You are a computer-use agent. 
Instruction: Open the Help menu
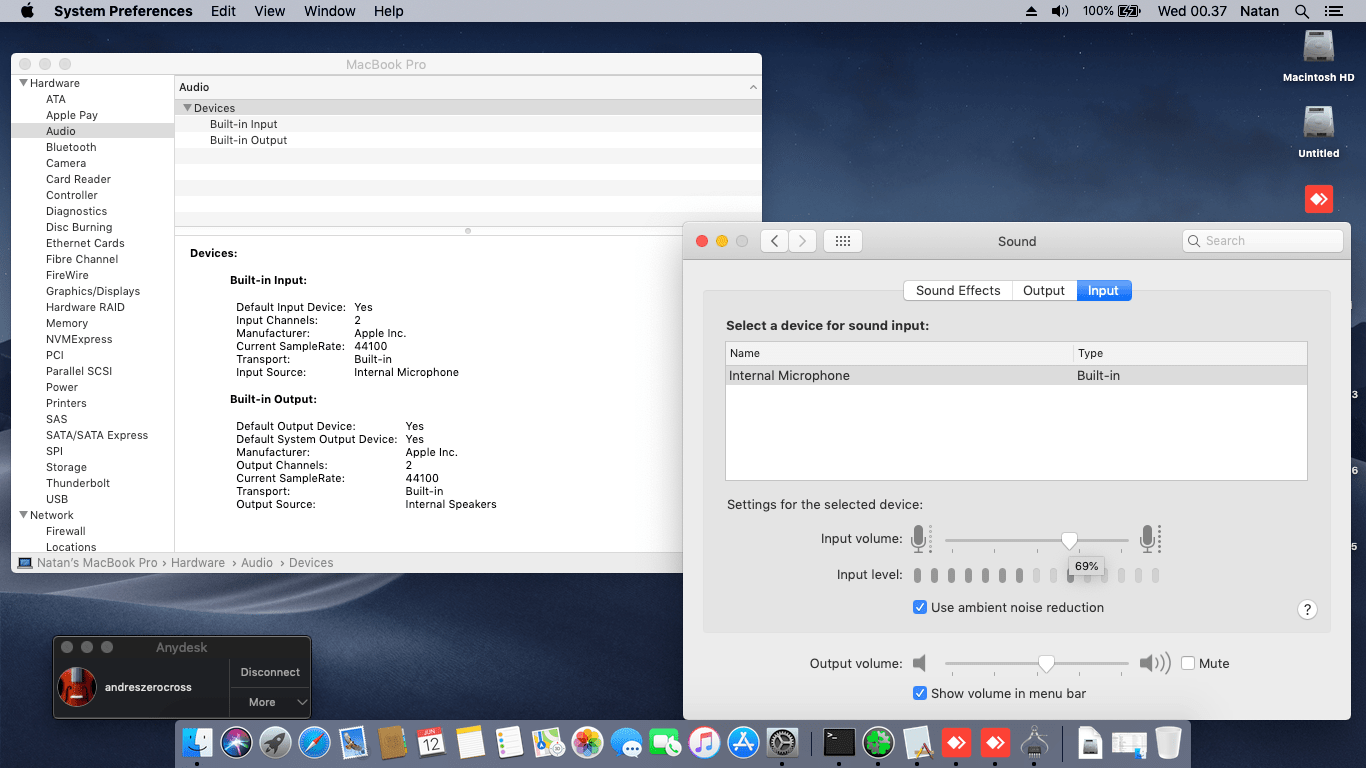tap(389, 11)
